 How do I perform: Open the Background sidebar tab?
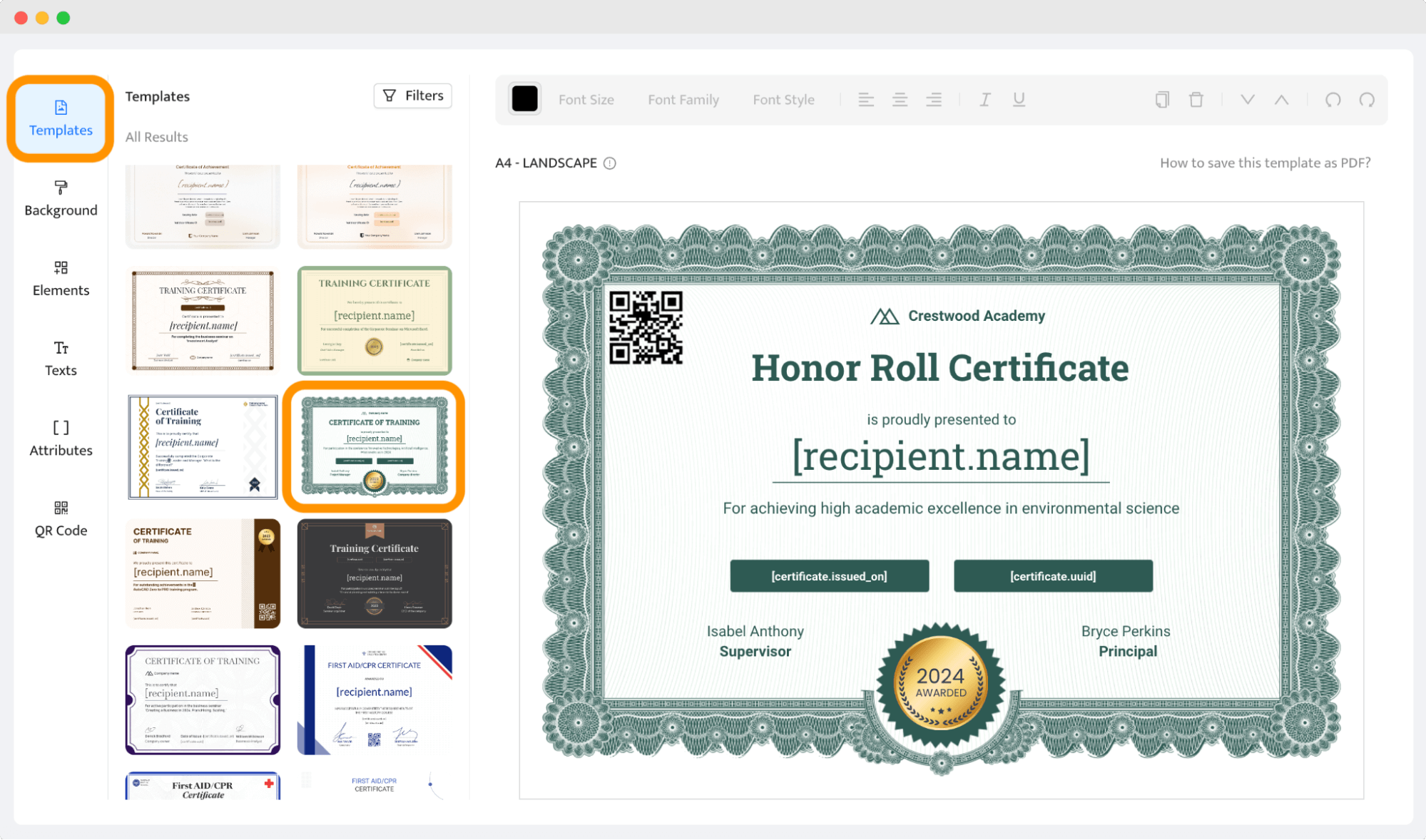(61, 199)
